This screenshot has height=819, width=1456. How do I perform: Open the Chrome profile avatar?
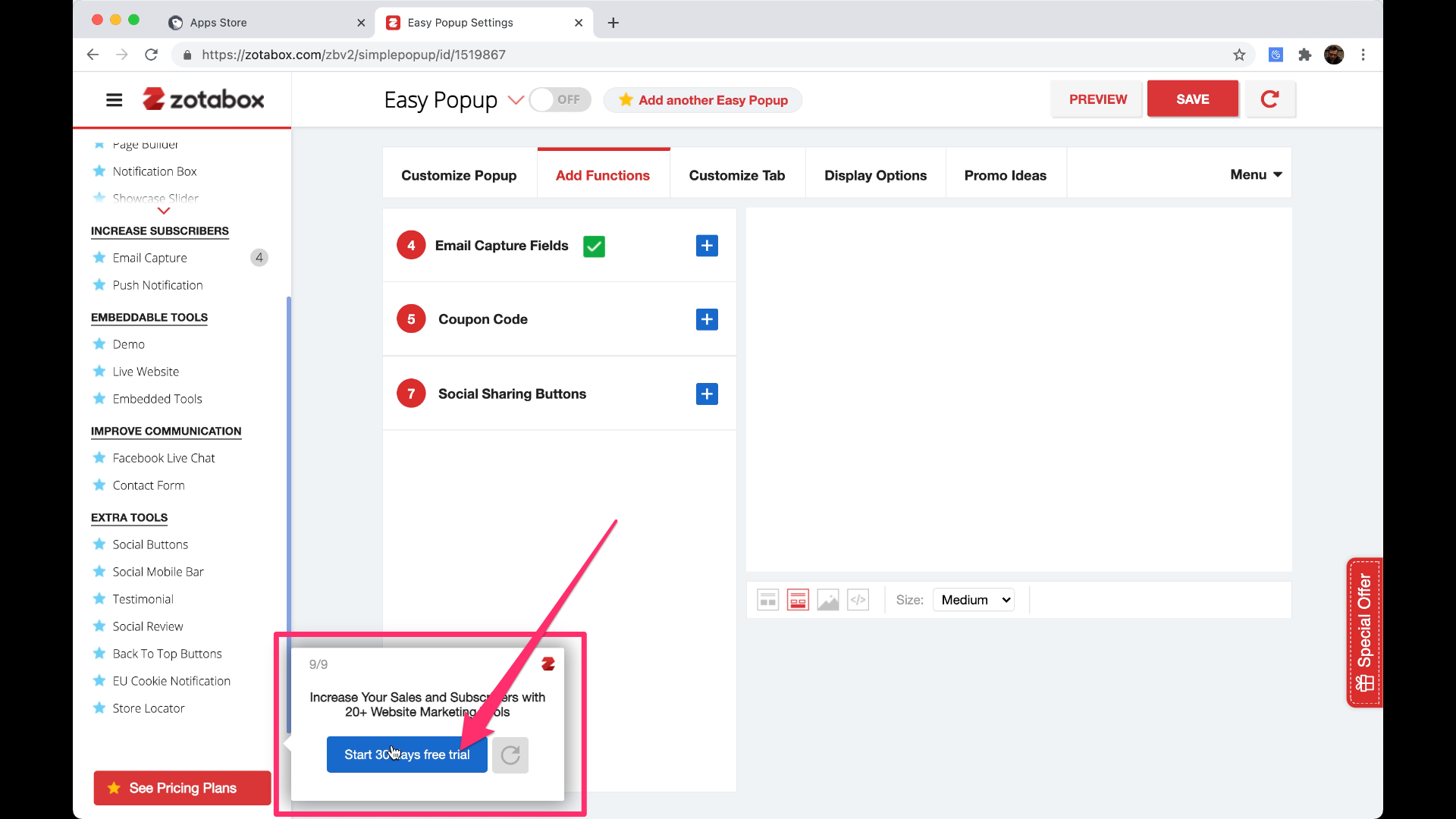tap(1334, 55)
